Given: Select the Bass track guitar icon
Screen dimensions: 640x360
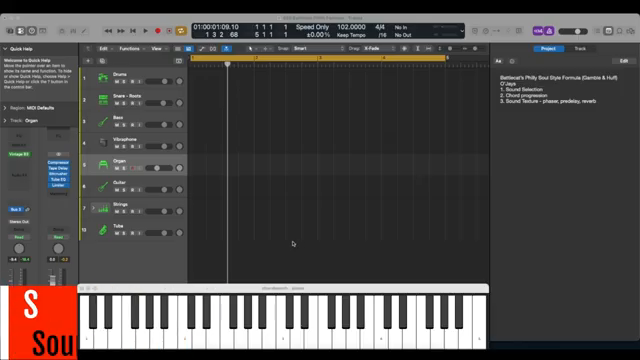Looking at the screenshot, I should click(x=103, y=121).
